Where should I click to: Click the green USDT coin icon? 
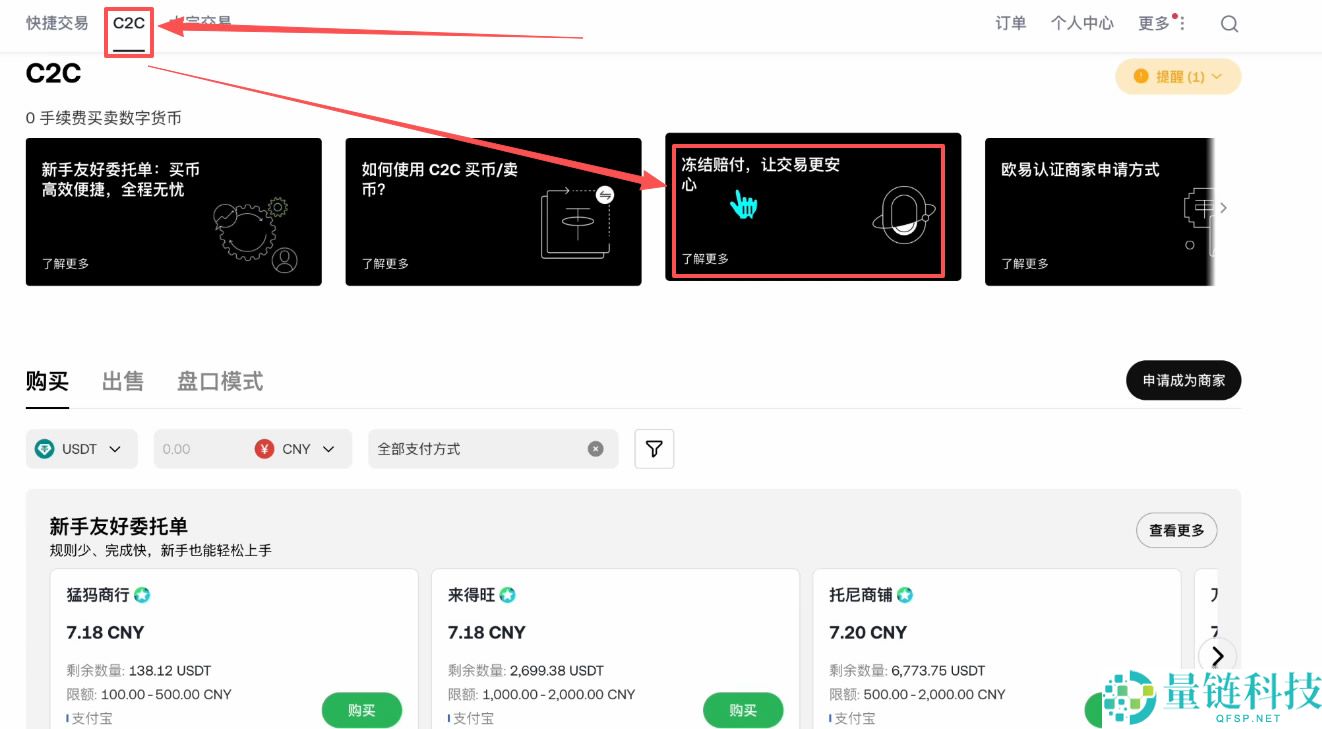(x=43, y=449)
